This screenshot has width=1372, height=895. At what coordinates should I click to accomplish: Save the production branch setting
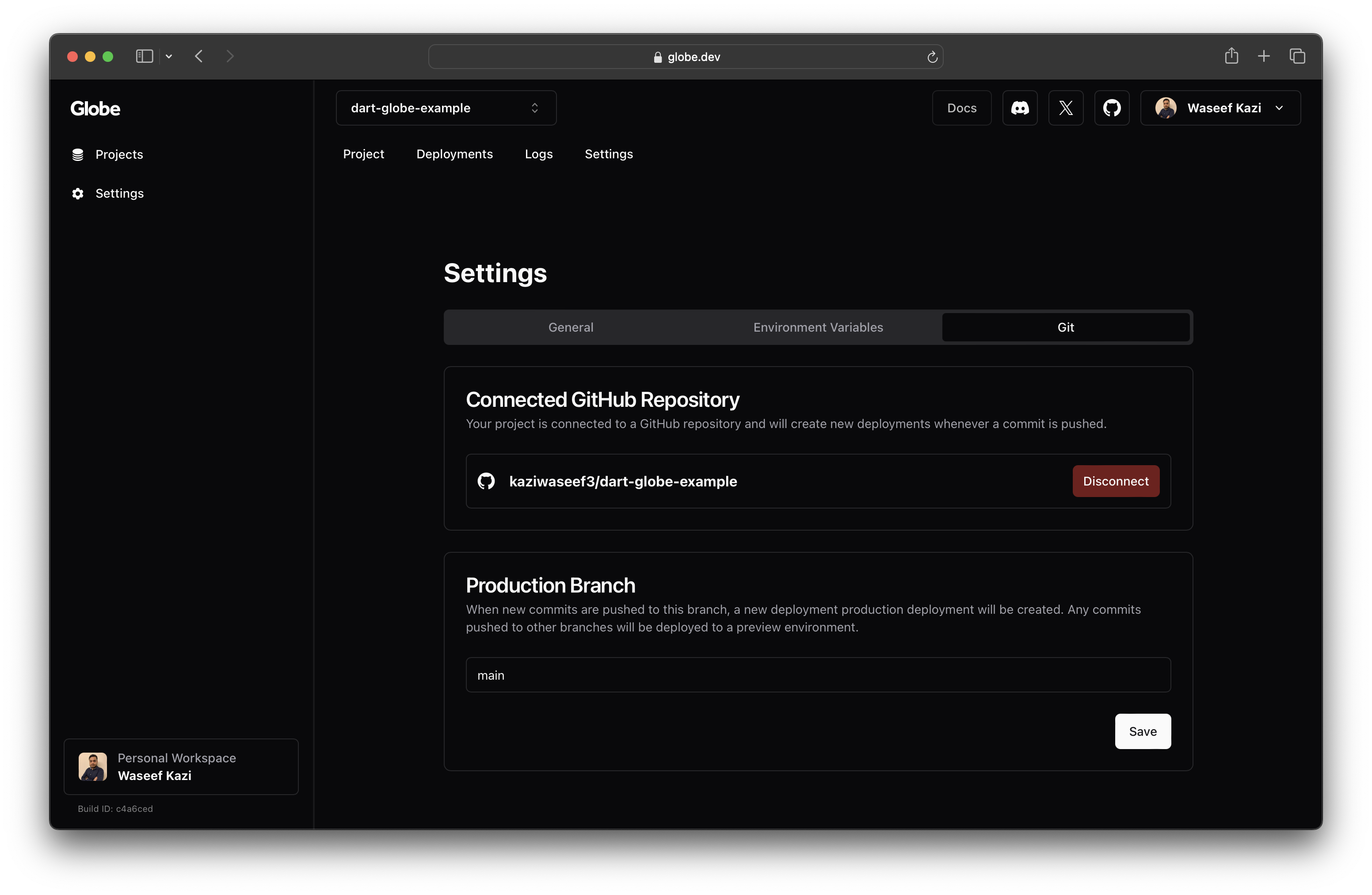click(1142, 731)
